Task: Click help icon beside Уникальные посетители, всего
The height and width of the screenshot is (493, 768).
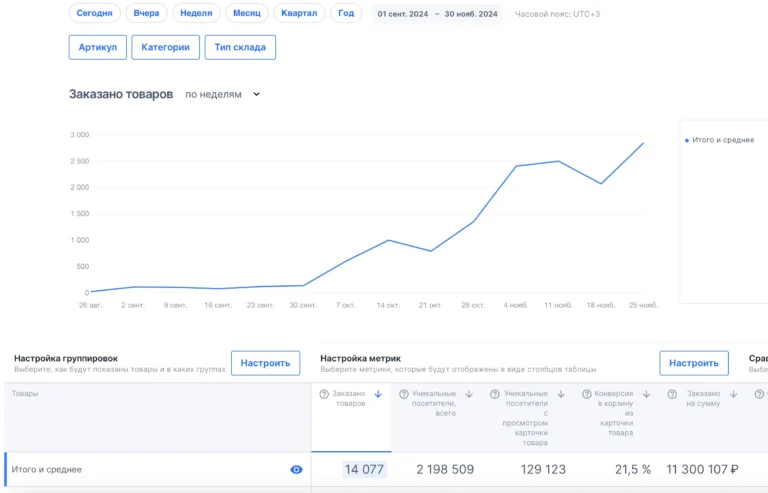Action: 402,395
